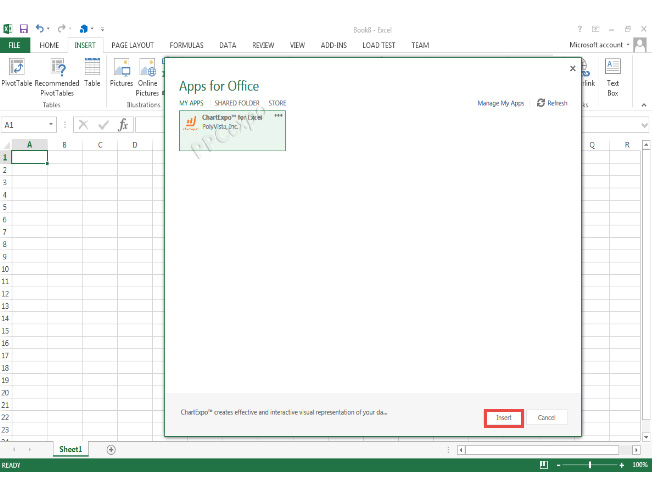The height and width of the screenshot is (490, 654).
Task: Select cell A1
Action: pos(29,157)
